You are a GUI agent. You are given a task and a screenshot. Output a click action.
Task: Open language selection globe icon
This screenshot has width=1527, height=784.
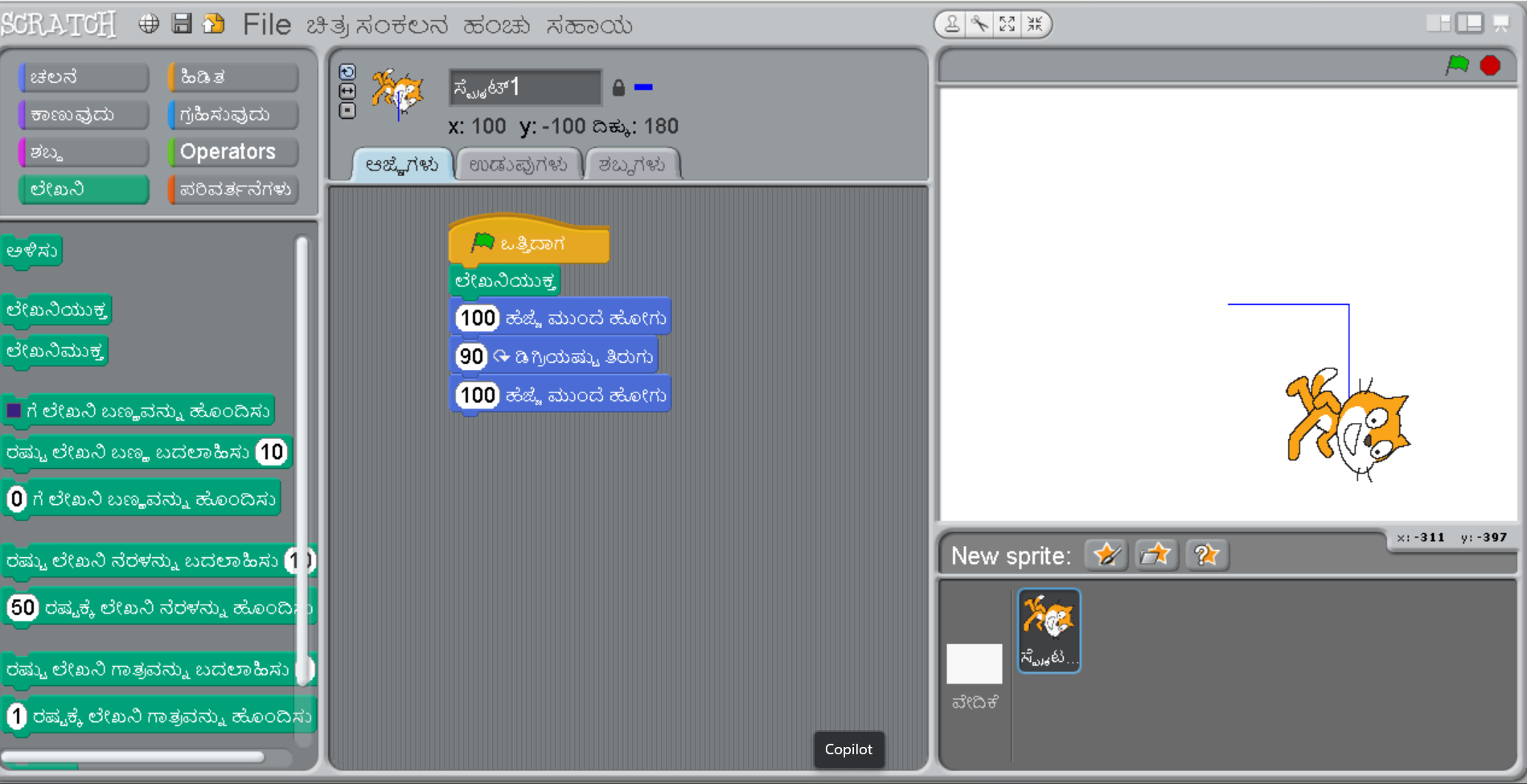[149, 24]
